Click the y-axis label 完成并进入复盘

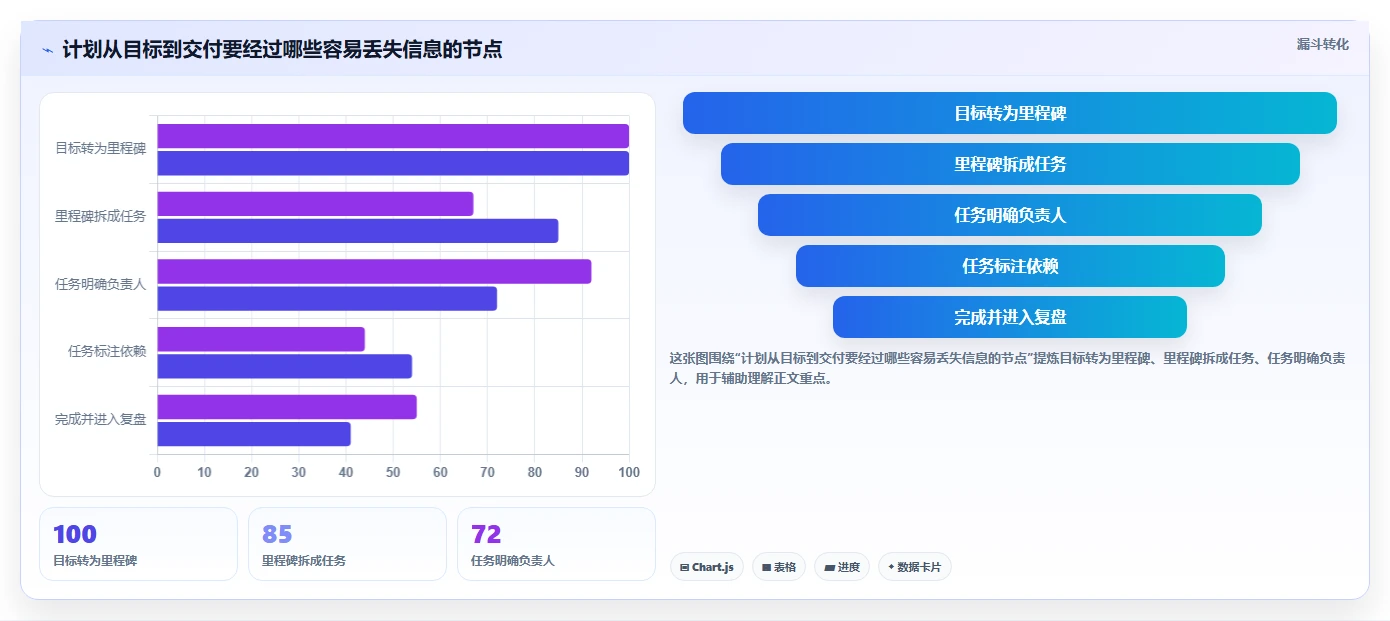click(100, 420)
